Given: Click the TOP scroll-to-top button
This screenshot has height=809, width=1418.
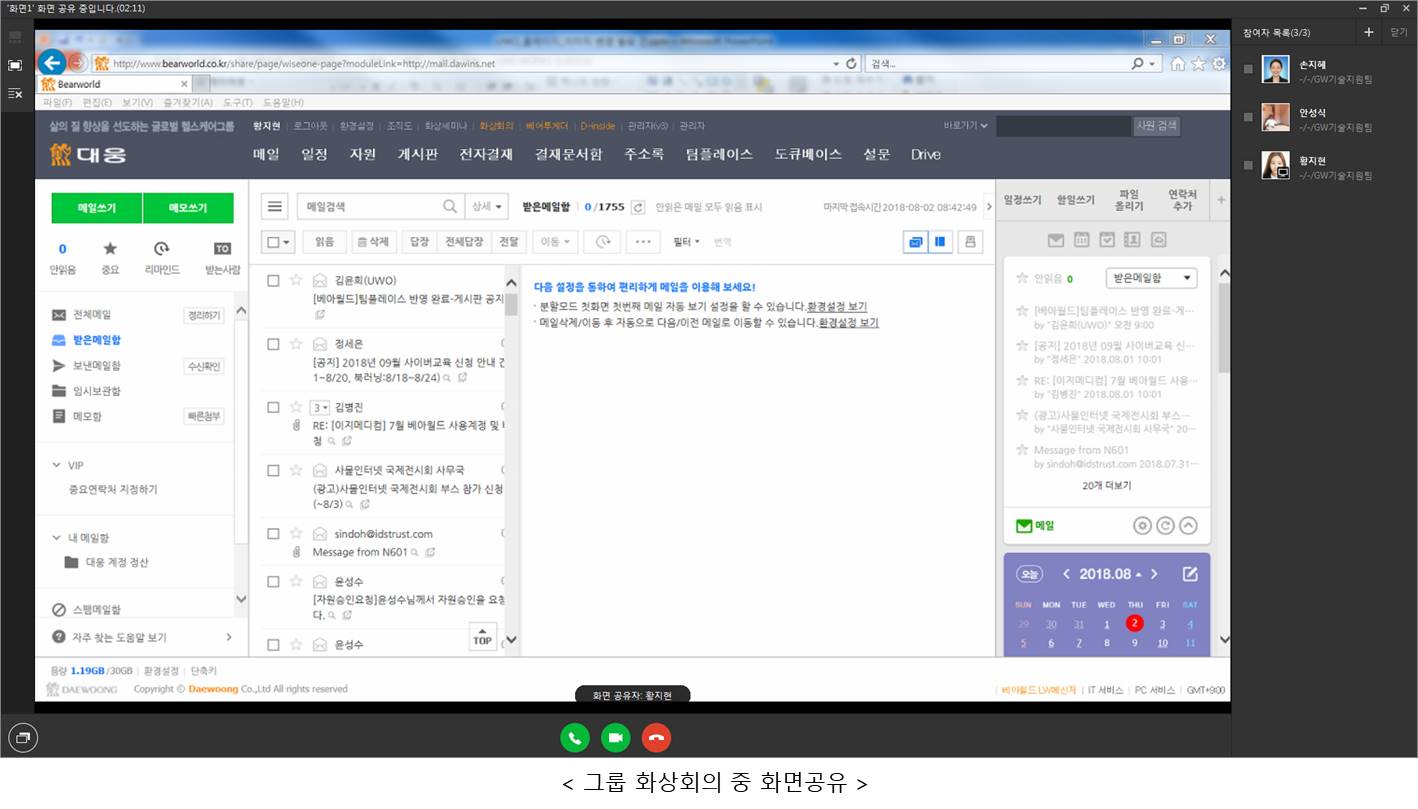Looking at the screenshot, I should click(483, 635).
